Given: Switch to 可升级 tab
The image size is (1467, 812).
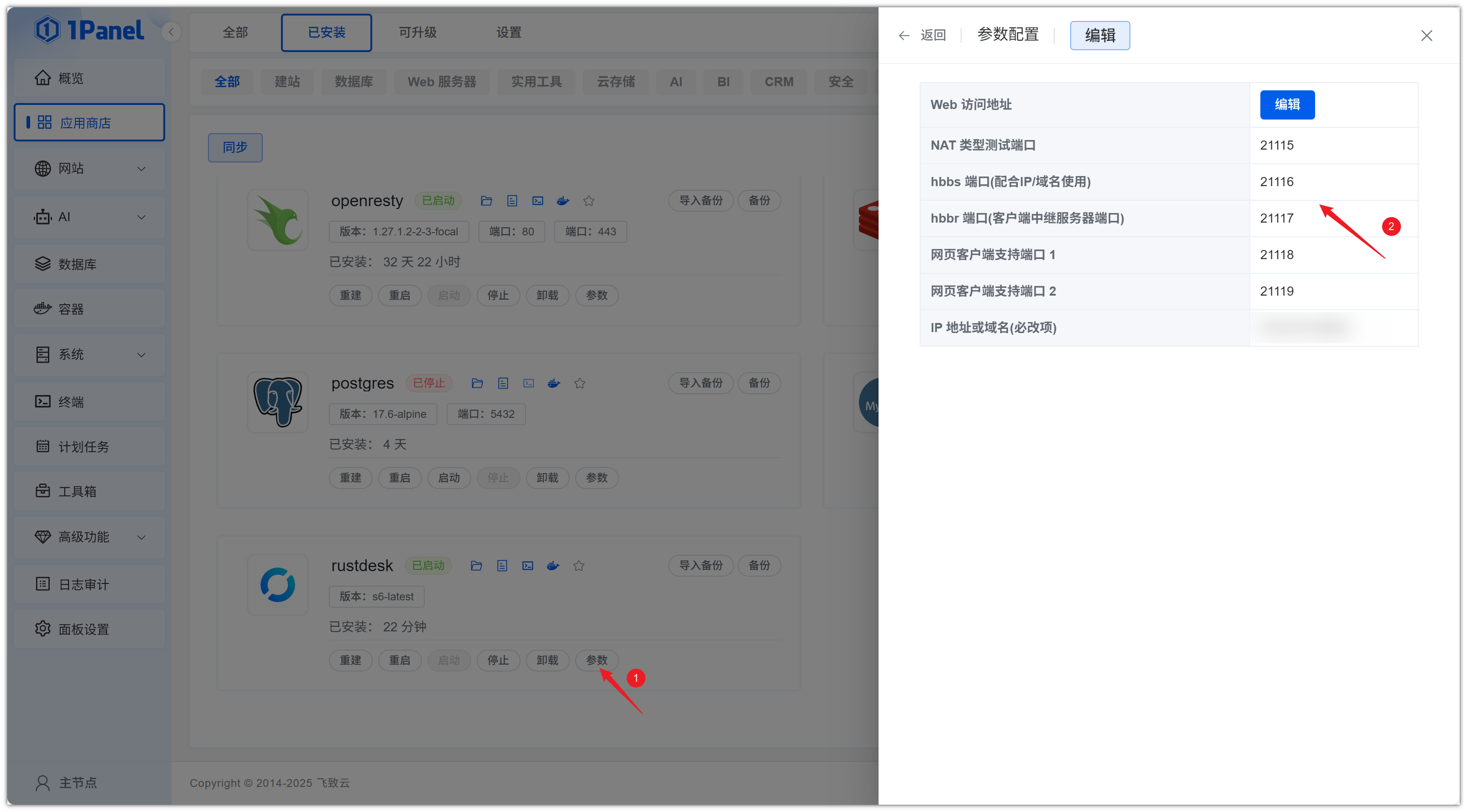Looking at the screenshot, I should point(417,32).
